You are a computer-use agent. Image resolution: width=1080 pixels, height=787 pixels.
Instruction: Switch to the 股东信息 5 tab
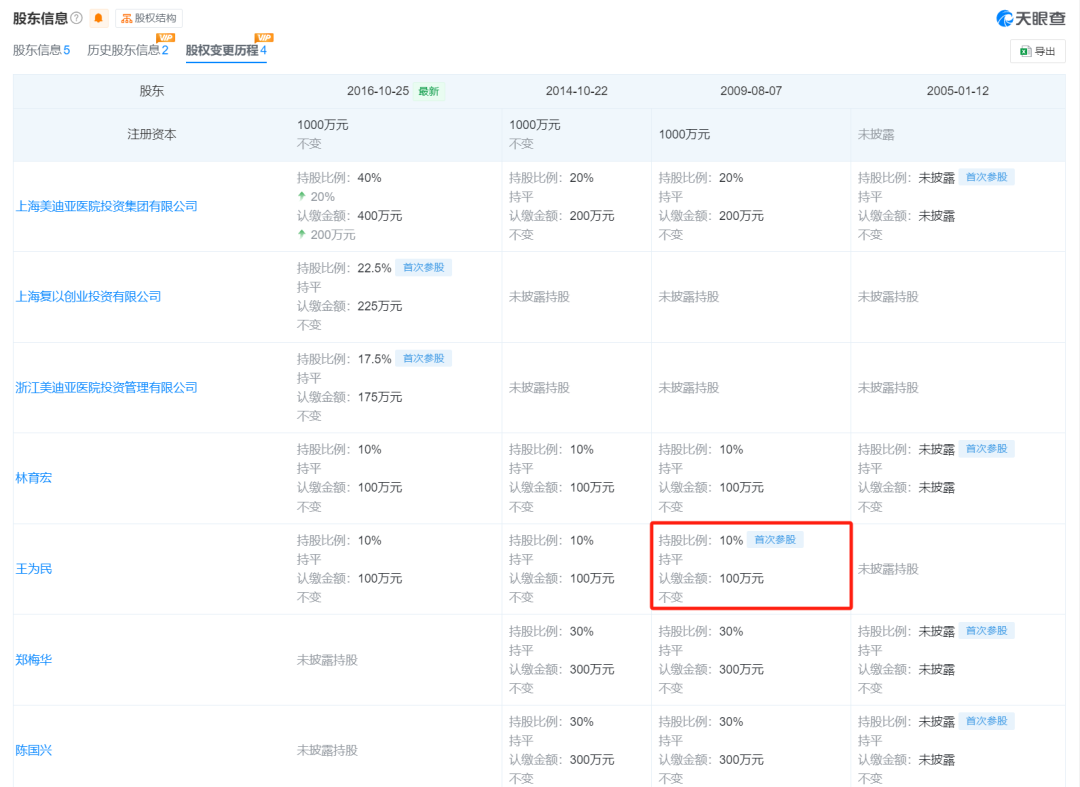[x=41, y=50]
